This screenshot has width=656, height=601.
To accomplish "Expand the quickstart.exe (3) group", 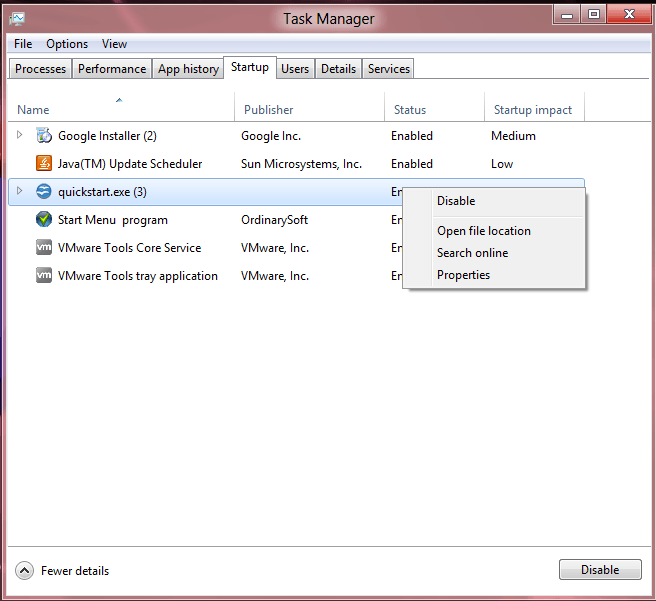I will tap(19, 191).
